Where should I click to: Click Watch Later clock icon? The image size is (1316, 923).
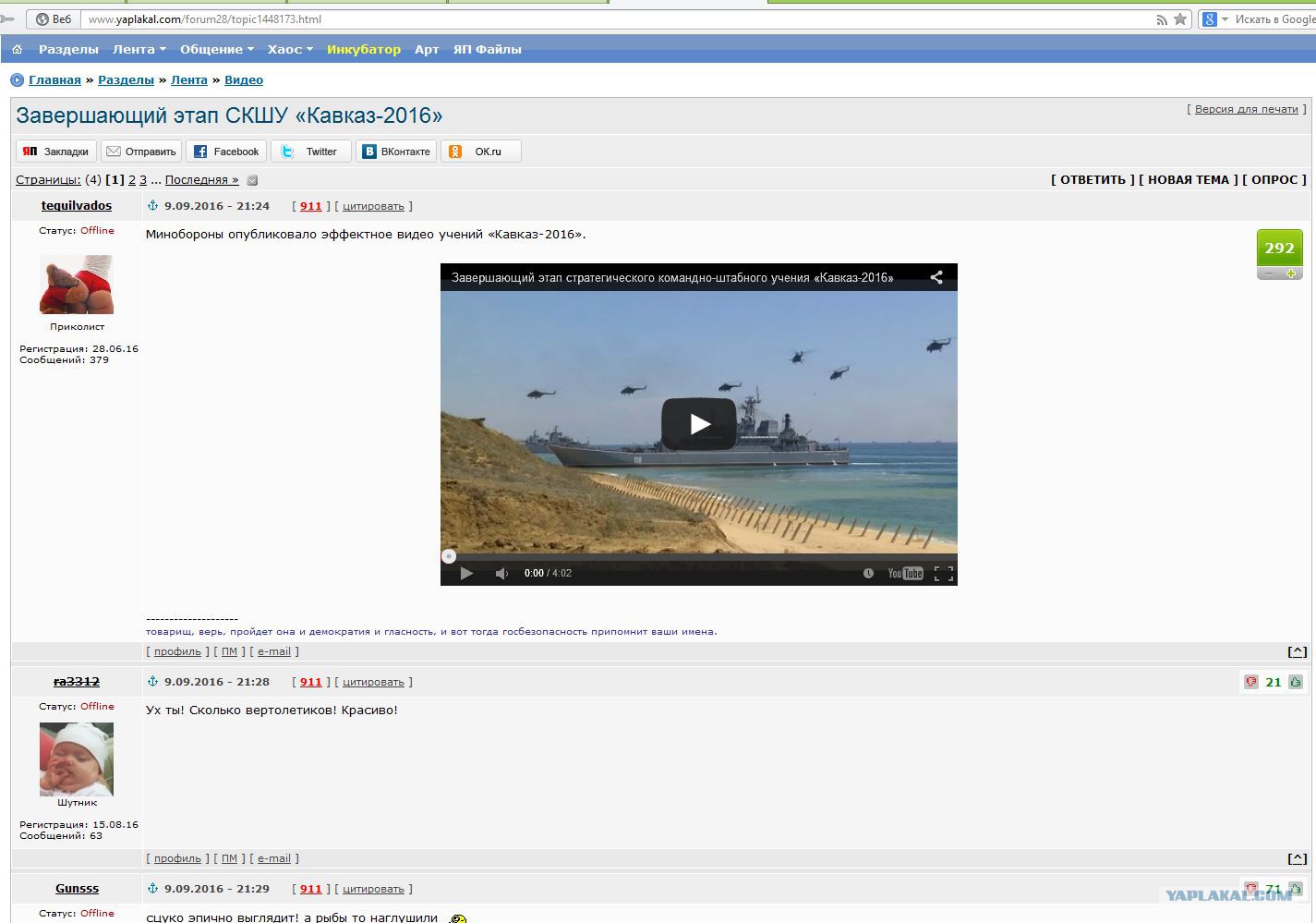click(x=868, y=574)
